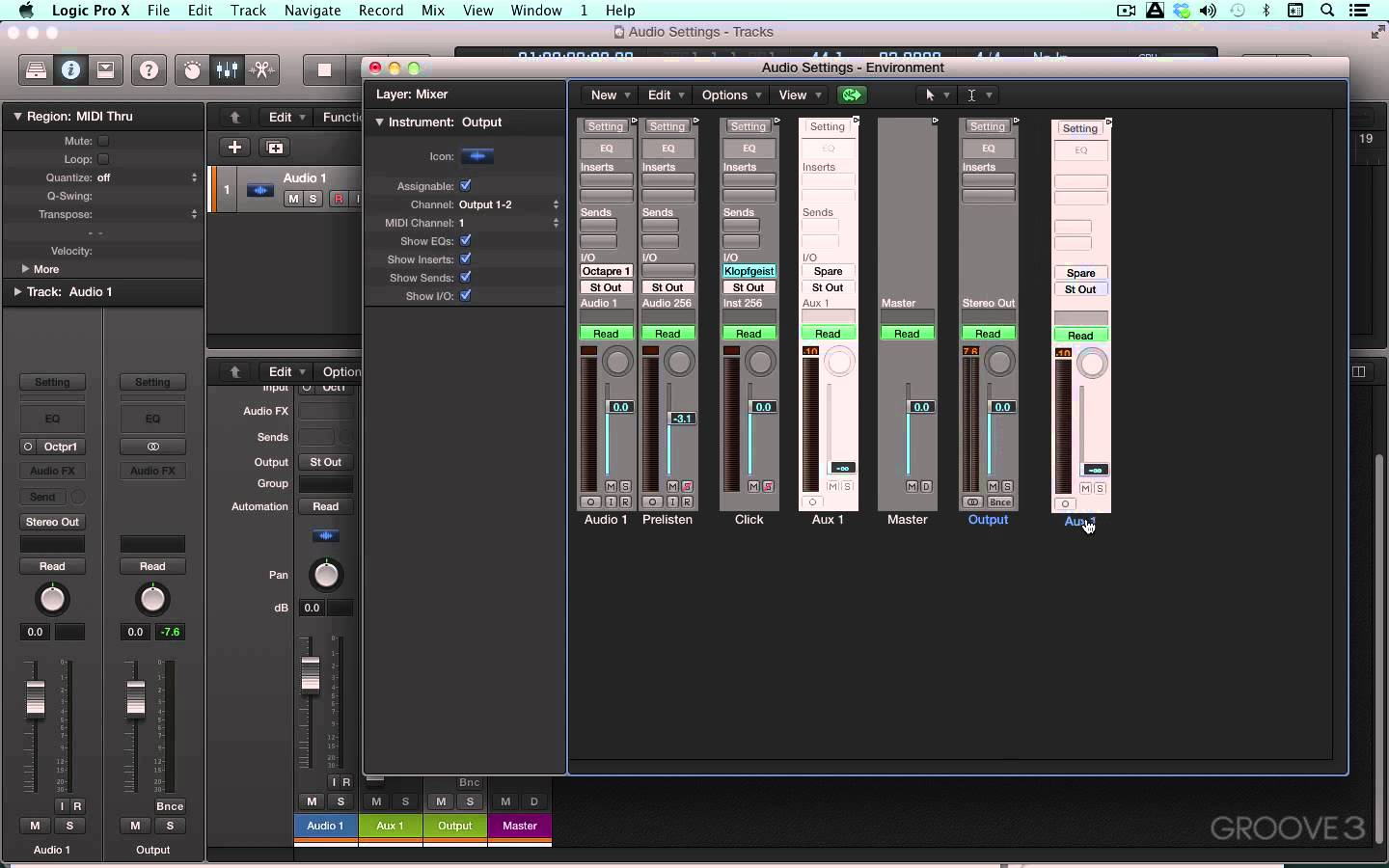Click the Bnce button on Output strip
The width and height of the screenshot is (1389, 868).
point(1000,502)
